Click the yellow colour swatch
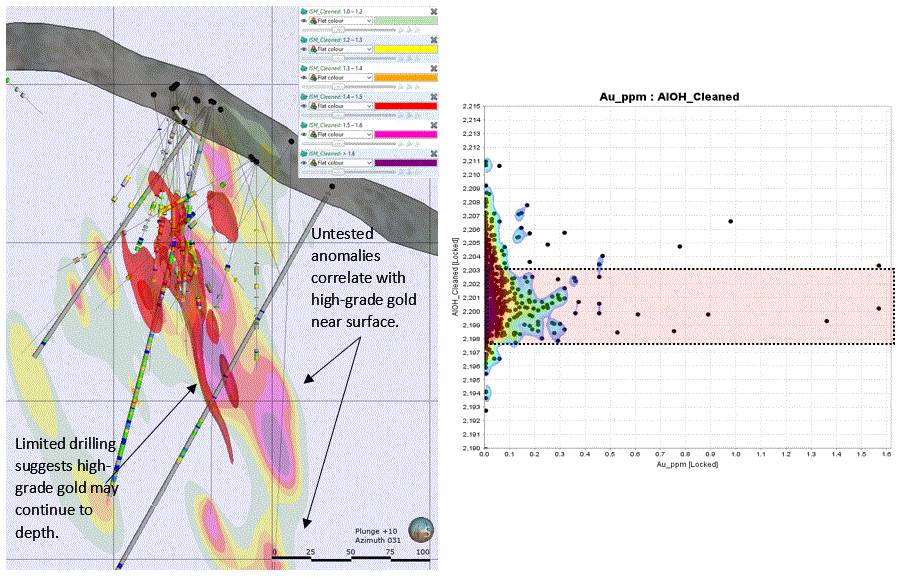The image size is (900, 577). click(x=407, y=48)
